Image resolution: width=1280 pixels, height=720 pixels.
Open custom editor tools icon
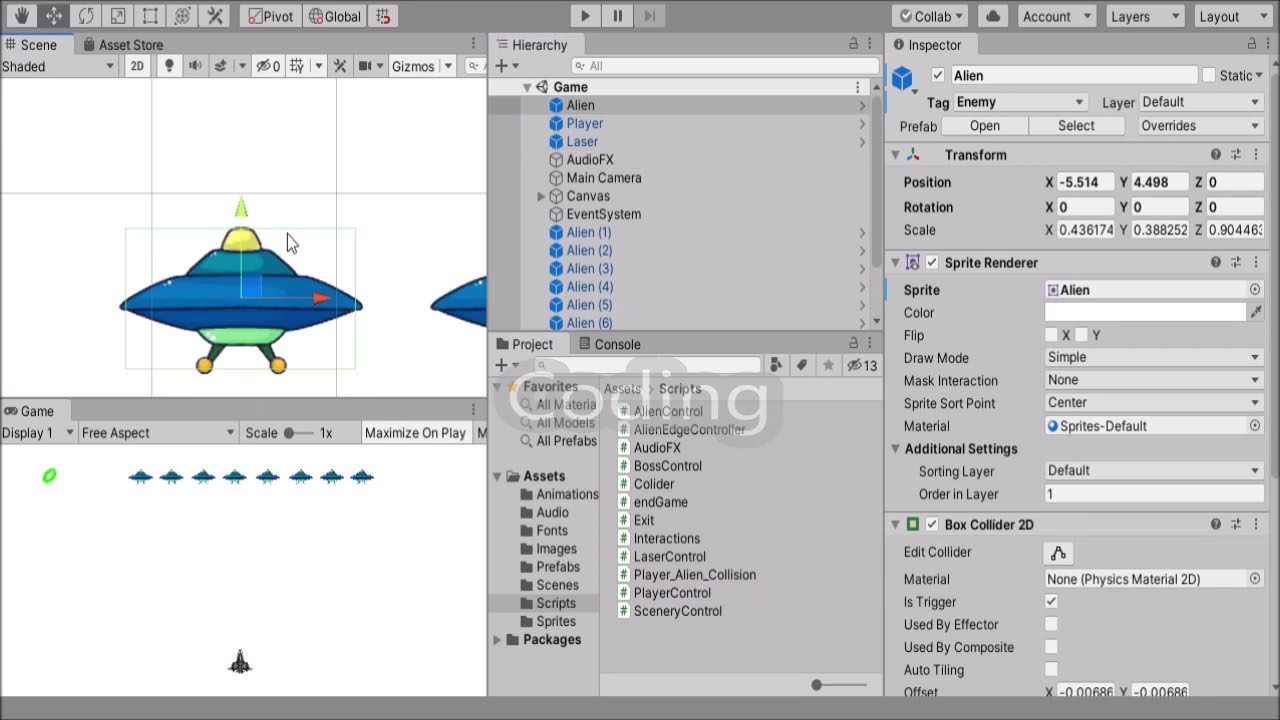(214, 16)
